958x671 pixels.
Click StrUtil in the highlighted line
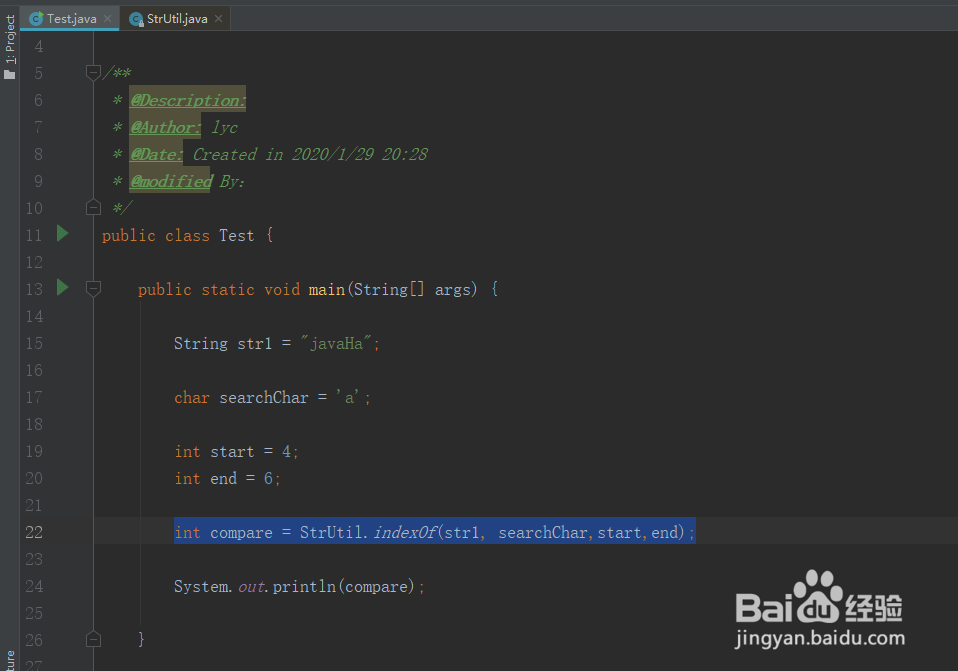click(x=331, y=532)
